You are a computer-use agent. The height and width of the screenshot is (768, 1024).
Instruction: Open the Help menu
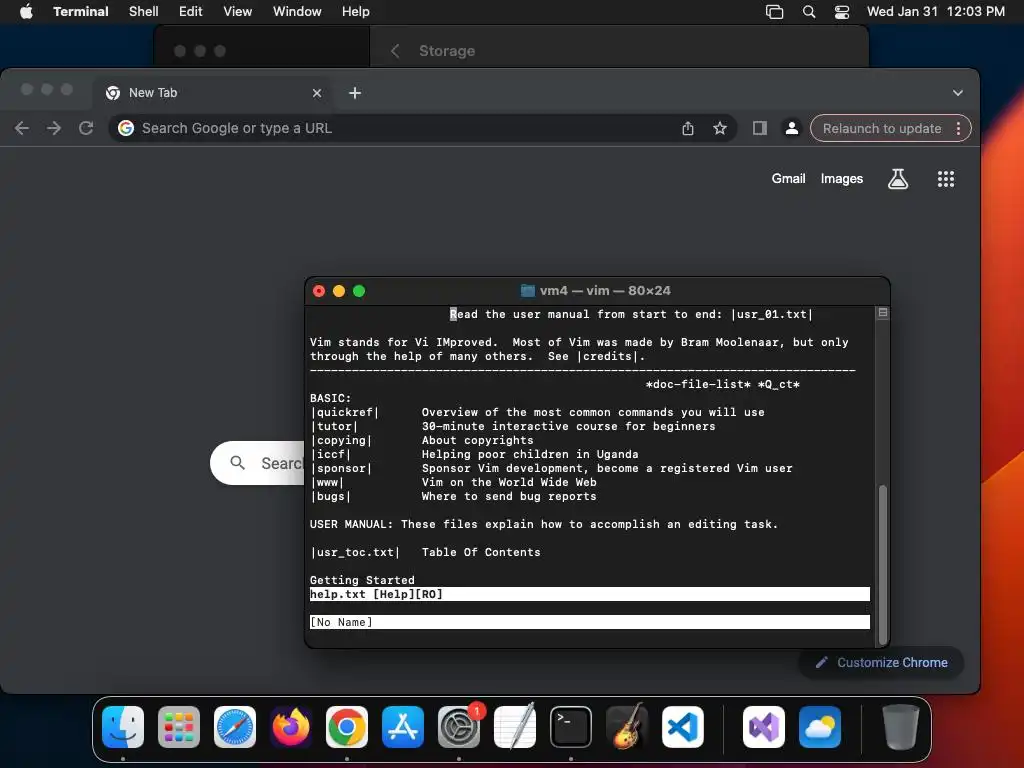click(x=355, y=12)
